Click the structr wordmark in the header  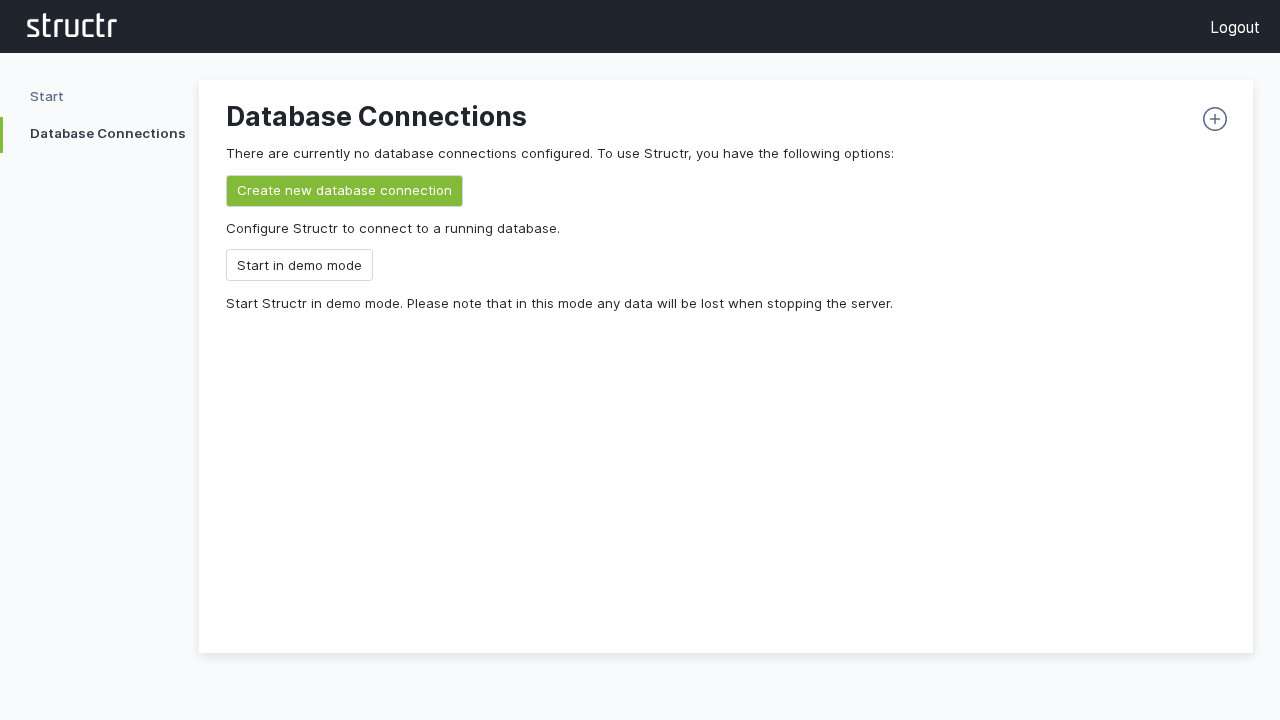pos(71,26)
